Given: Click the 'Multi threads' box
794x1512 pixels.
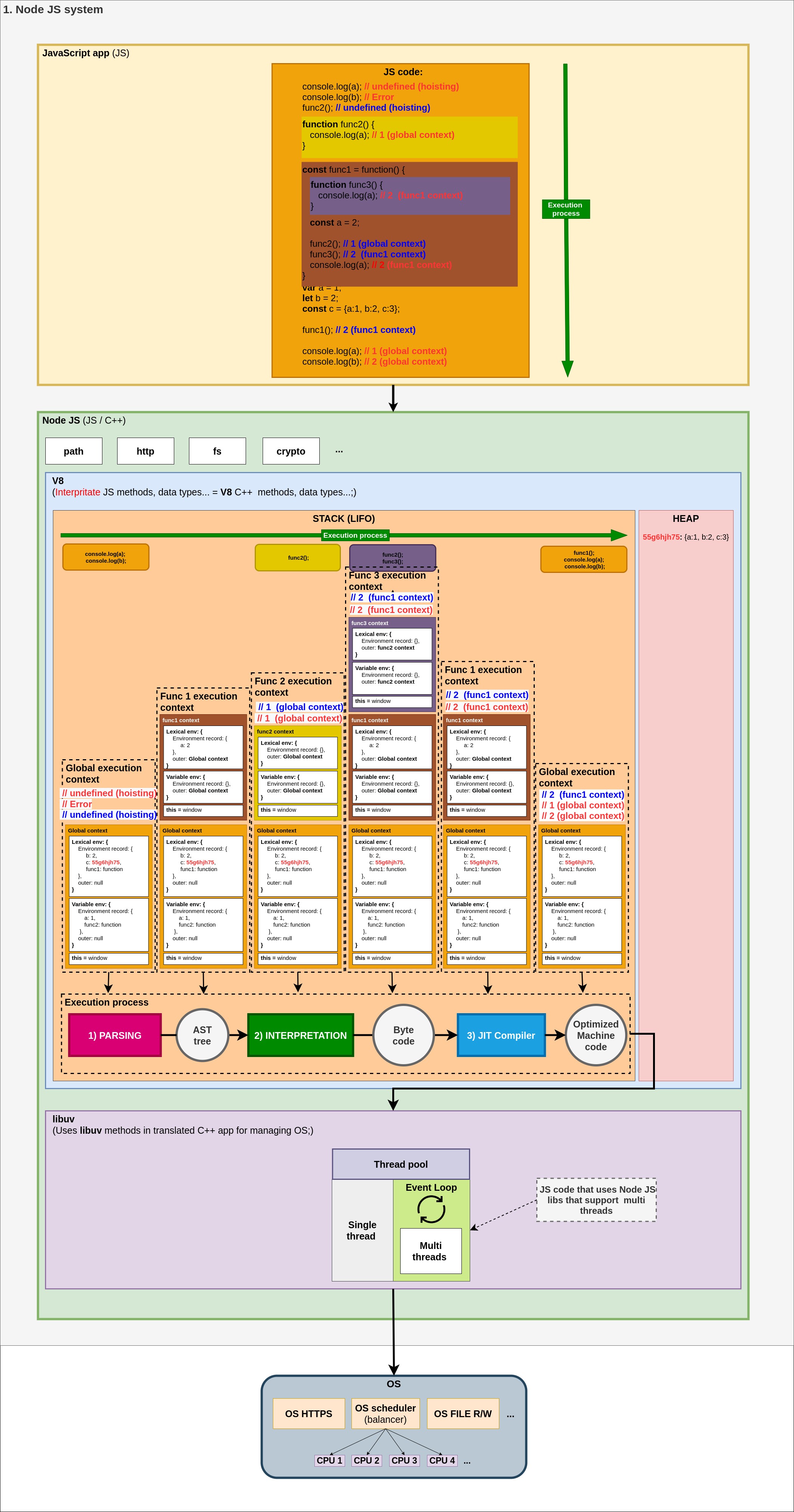Looking at the screenshot, I should [431, 1251].
